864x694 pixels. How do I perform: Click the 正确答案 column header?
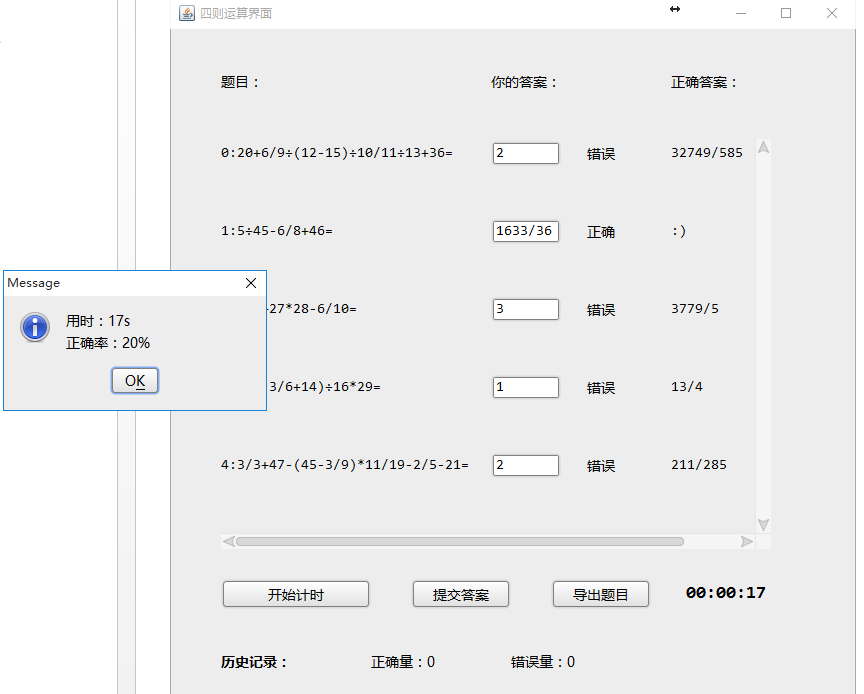tap(704, 82)
